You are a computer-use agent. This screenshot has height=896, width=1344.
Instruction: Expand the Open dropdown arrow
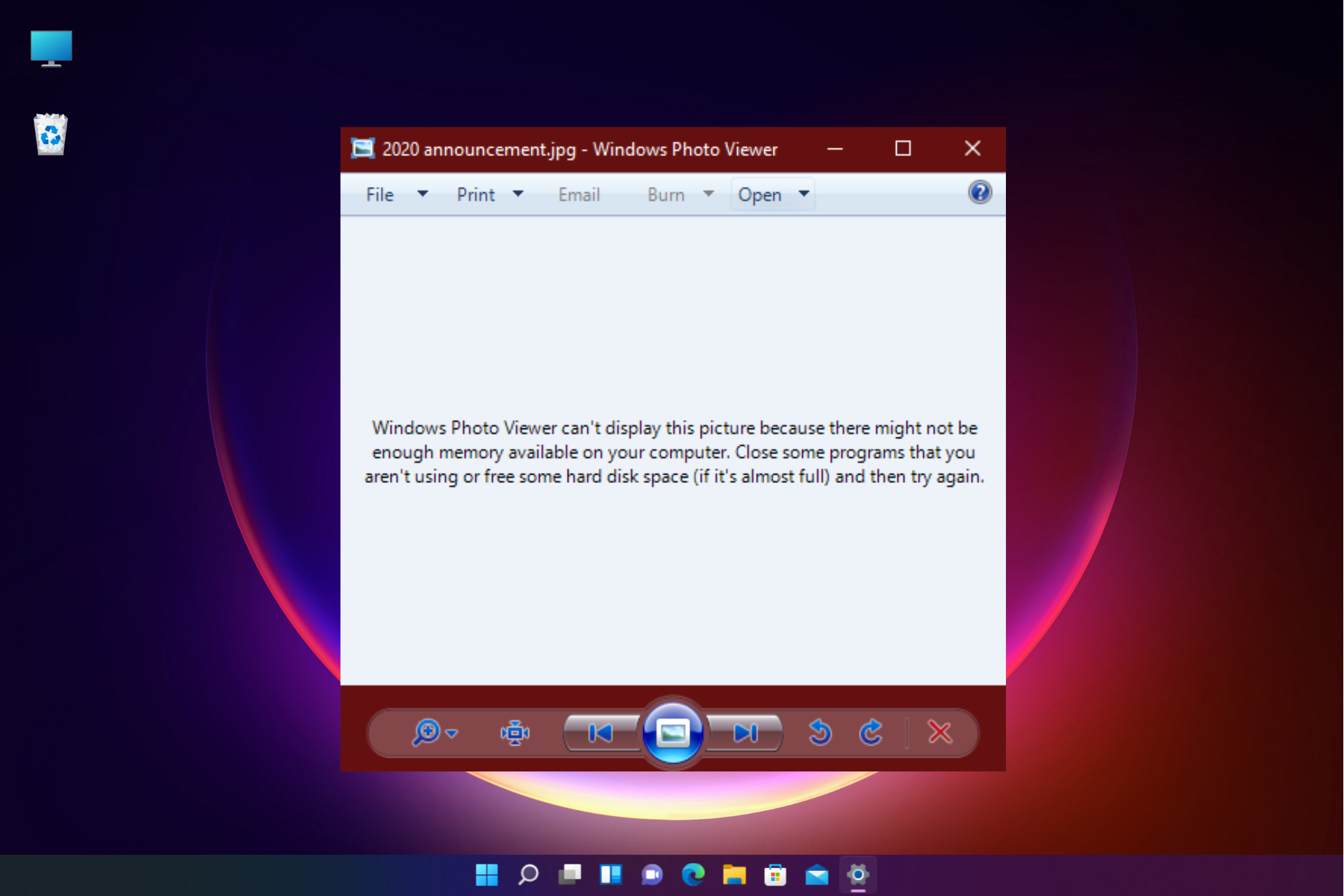[x=804, y=194]
